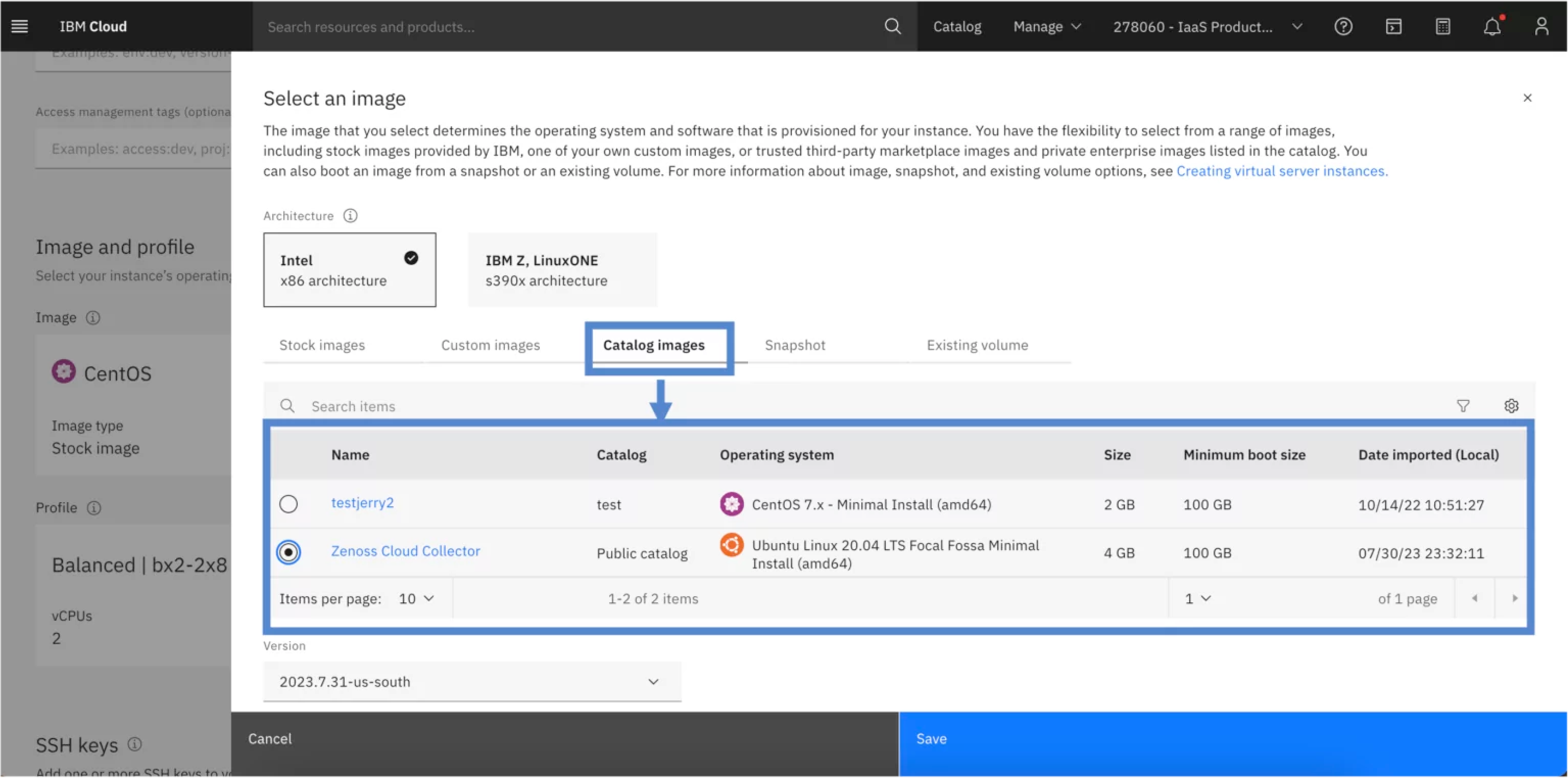Image resolution: width=1568 pixels, height=778 pixels.
Task: Select the testjerry2 radio button
Action: click(x=288, y=504)
